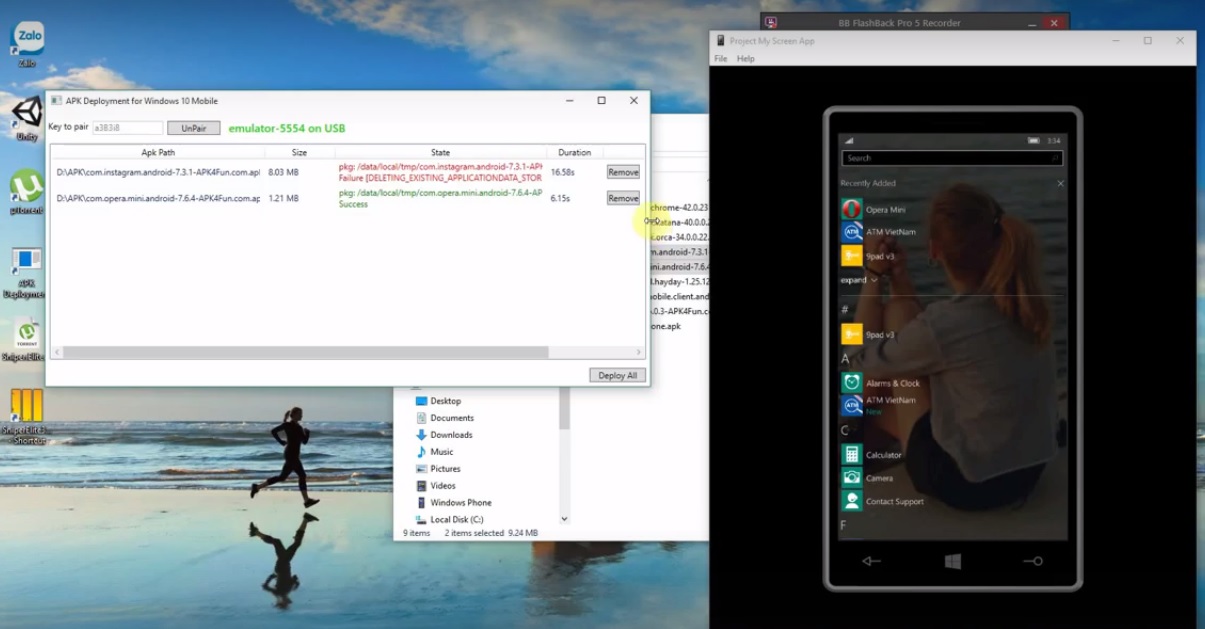The image size is (1205, 629).
Task: Tap the Alarms & Clock app icon
Action: [852, 383]
